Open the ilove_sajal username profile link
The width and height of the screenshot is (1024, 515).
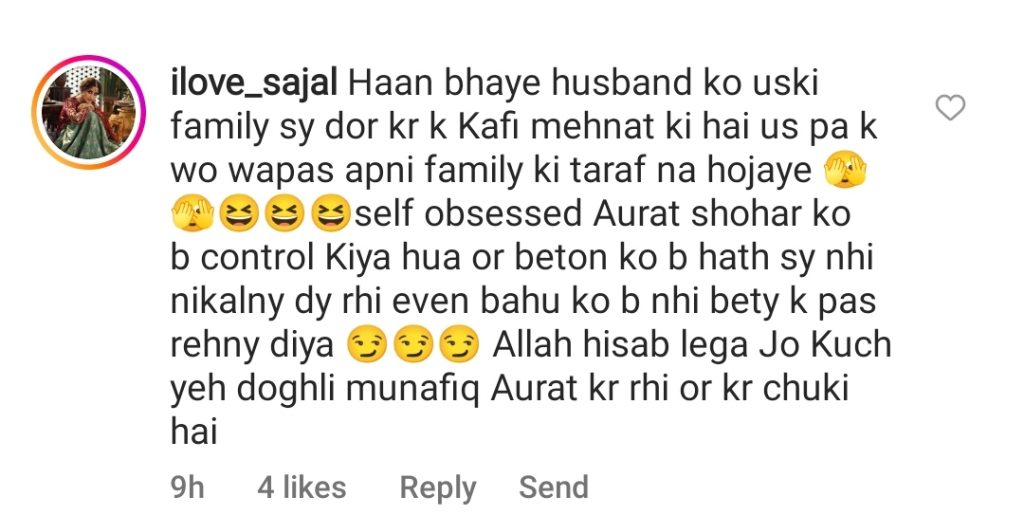(253, 86)
